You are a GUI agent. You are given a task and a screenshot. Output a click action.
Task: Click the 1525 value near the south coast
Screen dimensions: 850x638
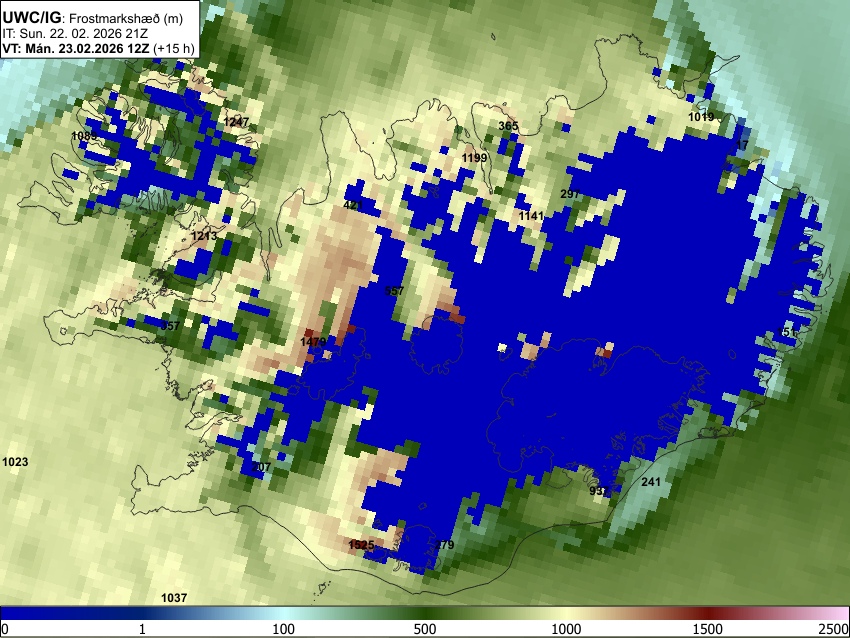(362, 545)
